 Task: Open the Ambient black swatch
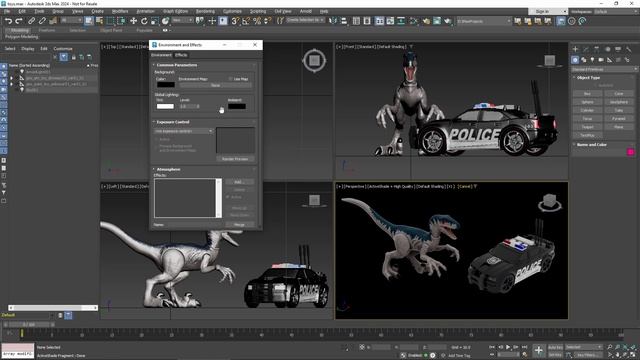[x=237, y=106]
